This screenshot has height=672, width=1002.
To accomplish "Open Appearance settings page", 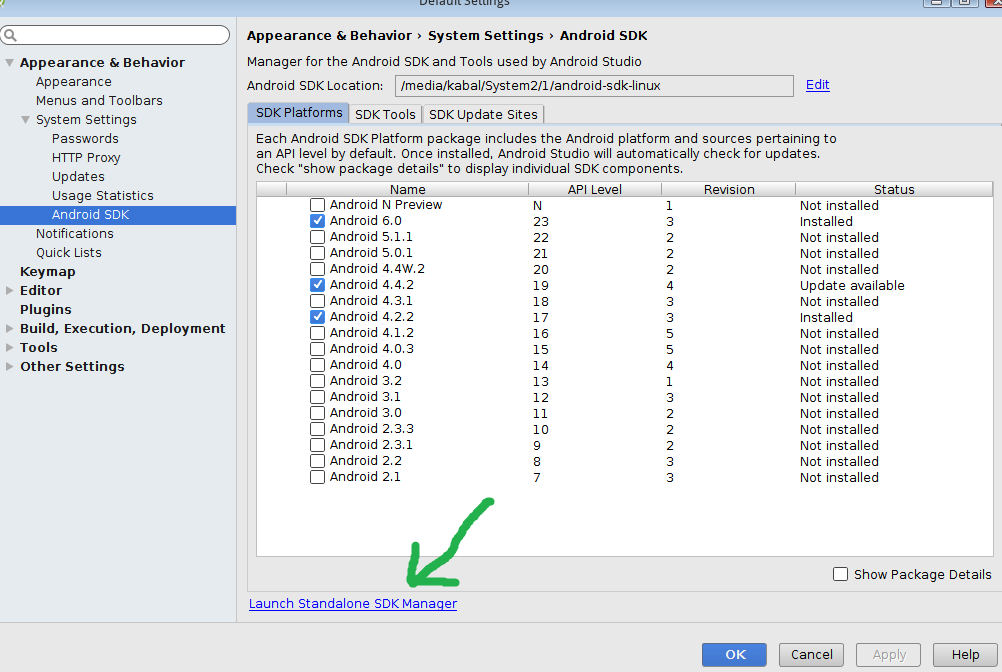I will (x=73, y=82).
